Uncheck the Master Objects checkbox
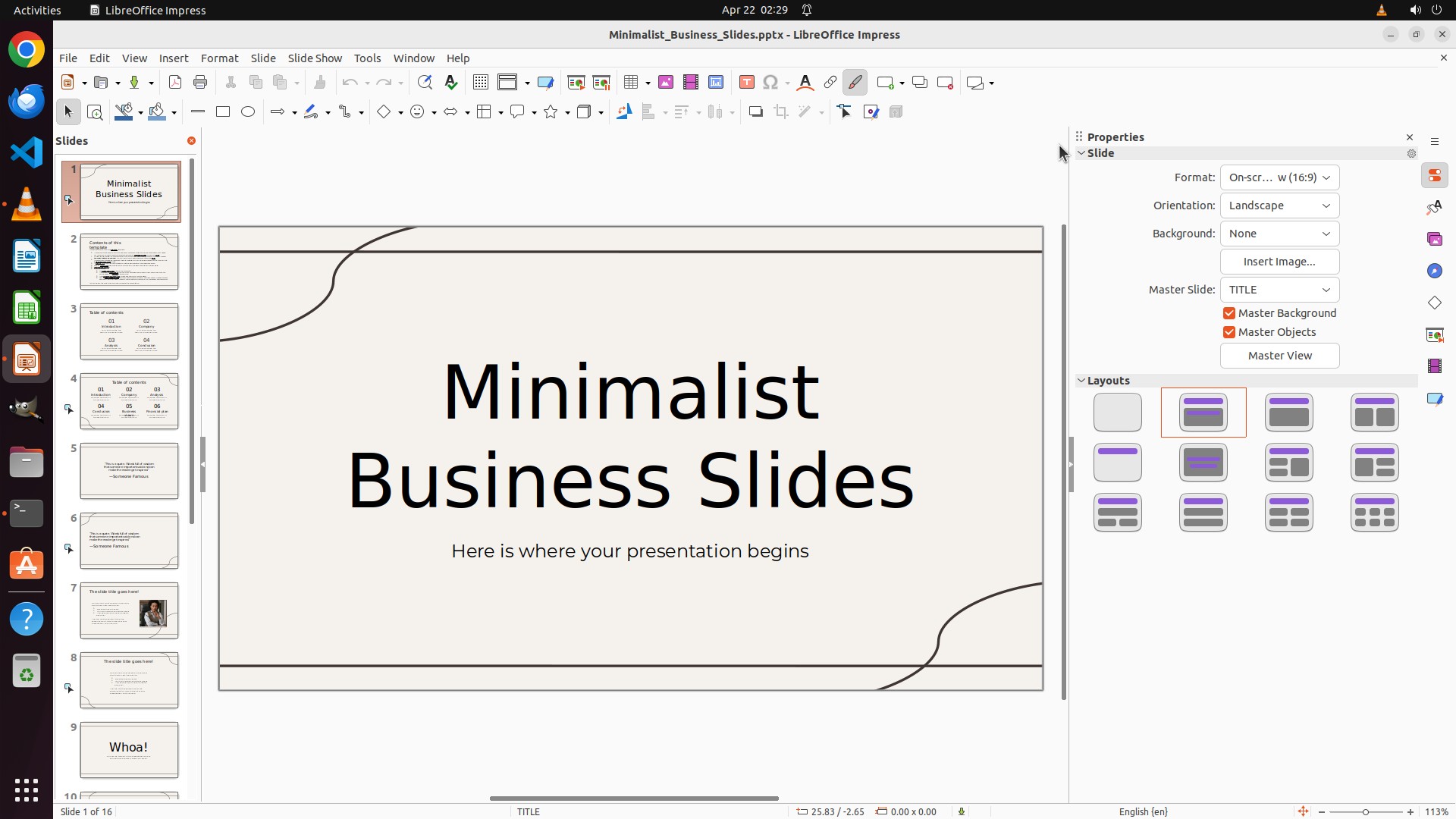This screenshot has height=819, width=1456. click(1229, 332)
